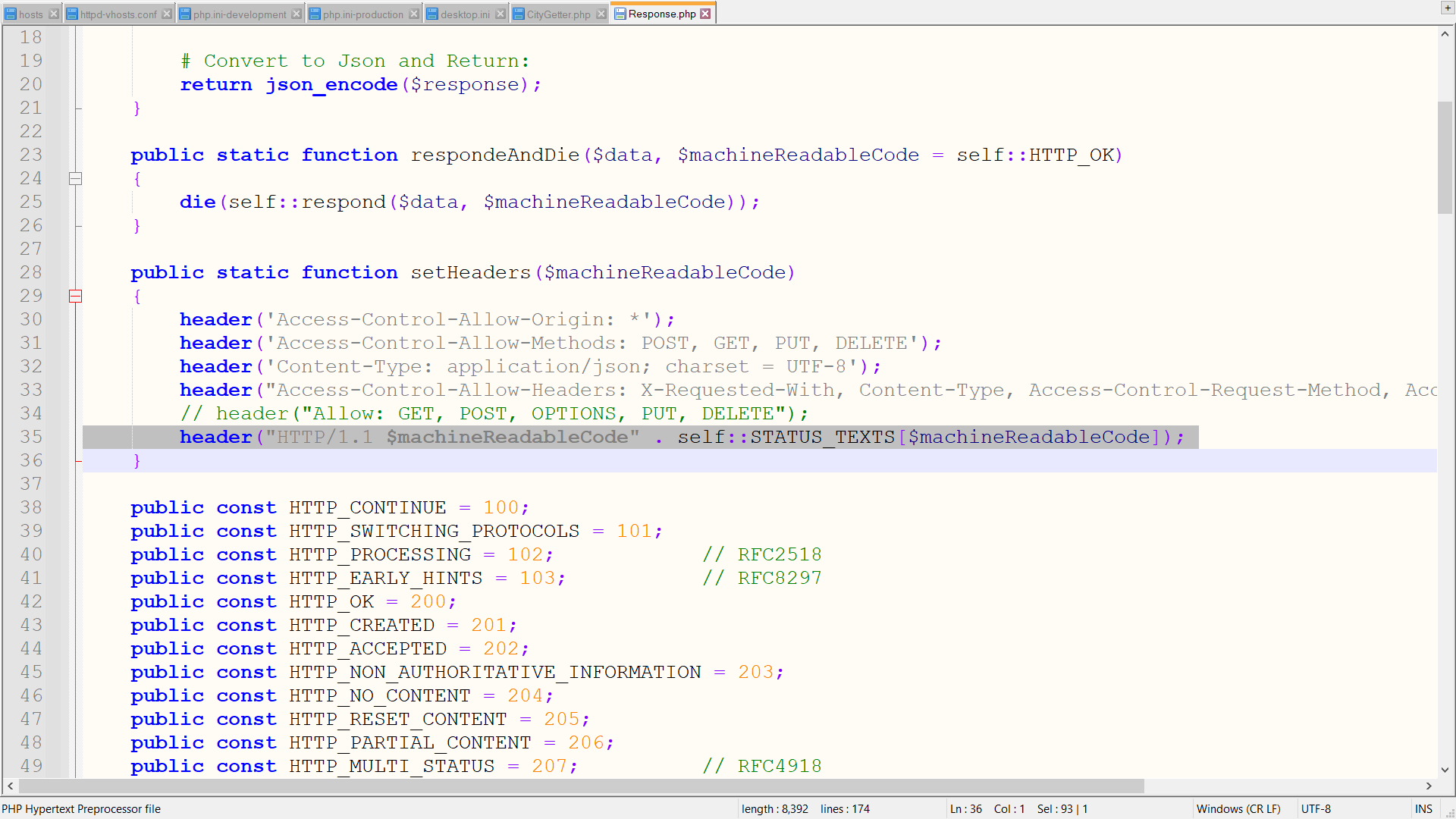Screen dimensions: 1456x819
Task: Click the file icon on Response.php tab
Action: (x=620, y=14)
